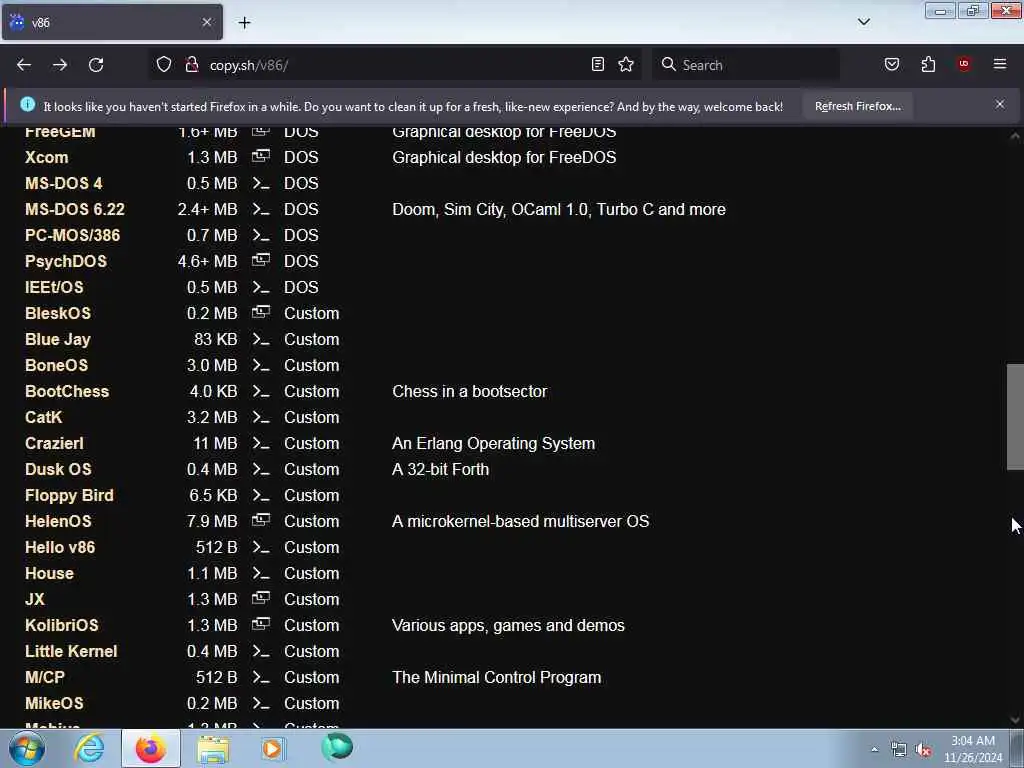Open Windows Media Player from taskbar

(274, 748)
